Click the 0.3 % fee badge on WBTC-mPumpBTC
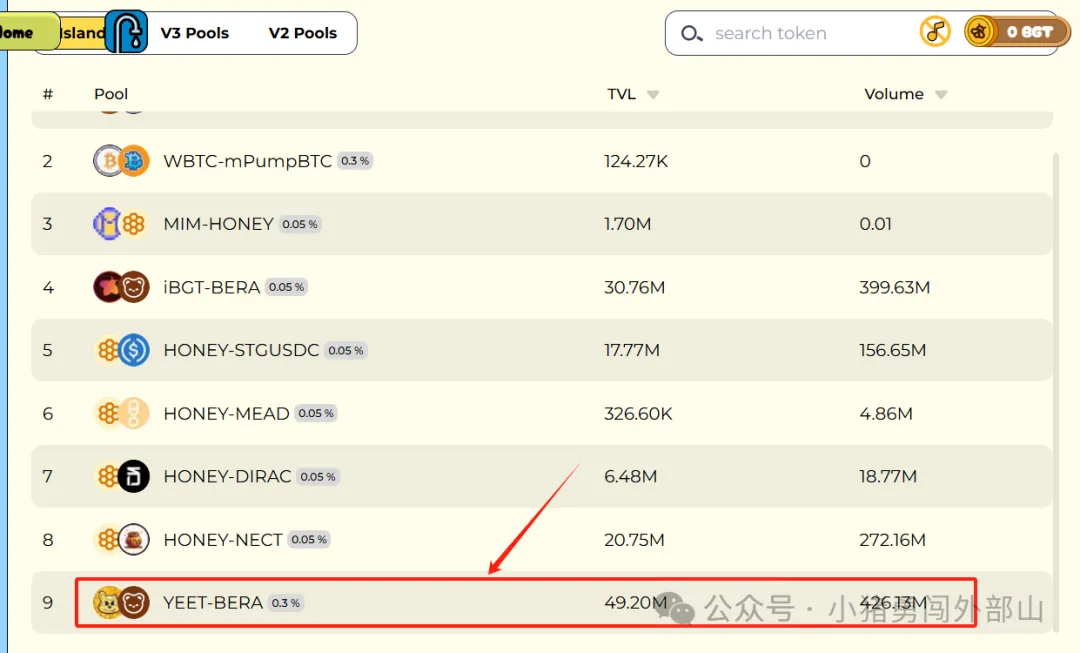 355,160
